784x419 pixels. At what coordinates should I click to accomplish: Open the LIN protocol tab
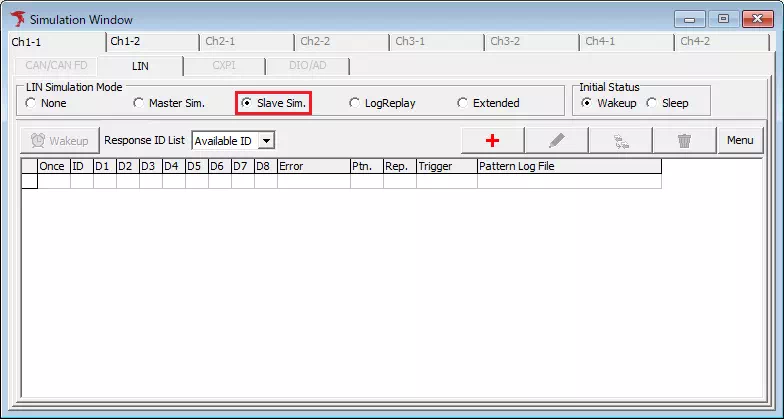(x=140, y=65)
